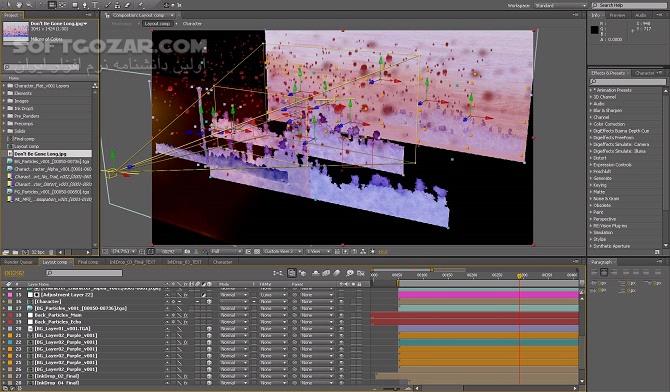Expand Blur & Sharpen effects category
670x392 pixels.
coord(591,110)
